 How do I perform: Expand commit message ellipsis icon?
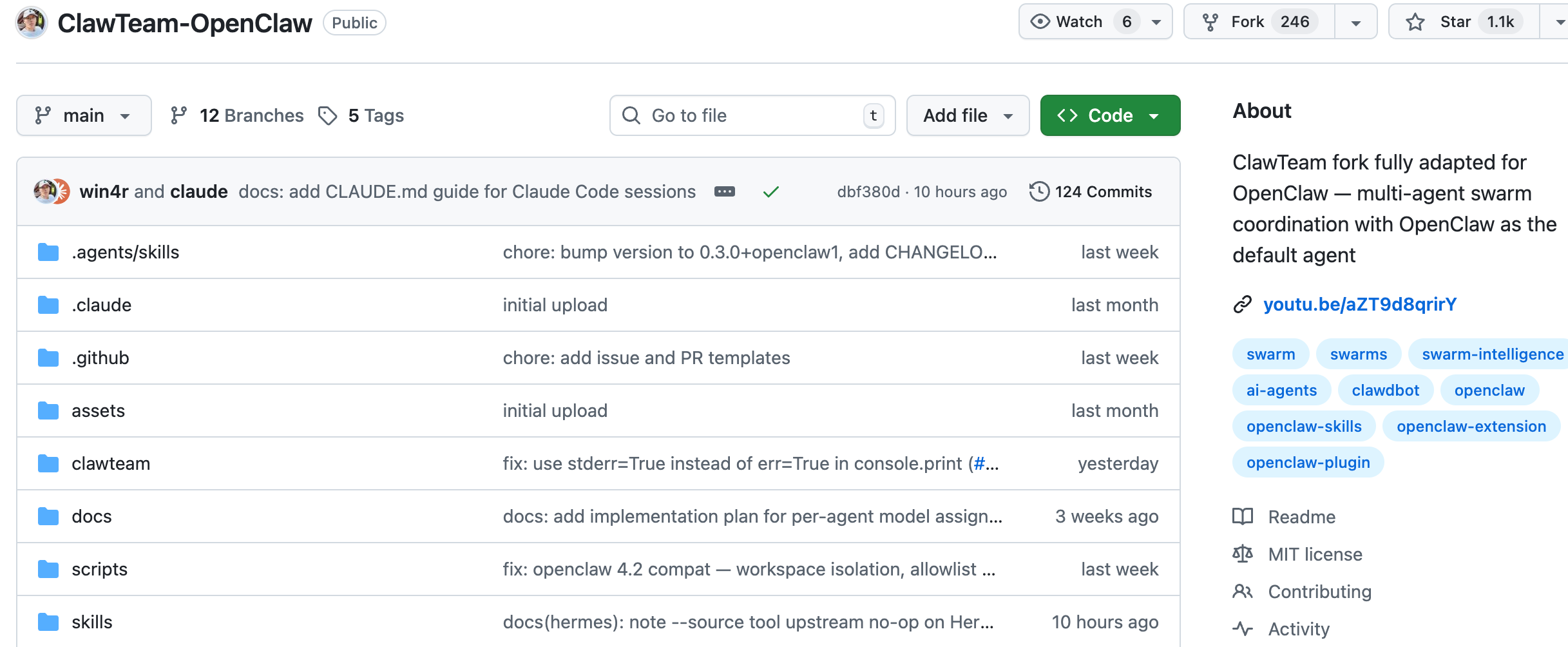(x=724, y=191)
